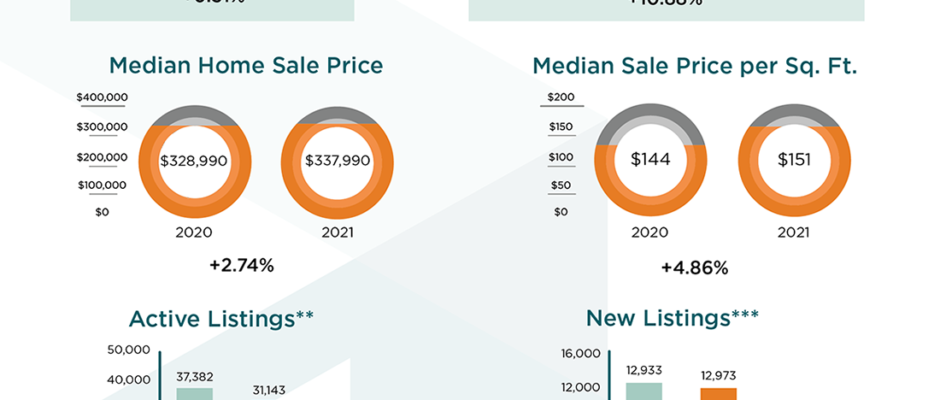Viewport: 940px width, 400px height.
Task: Click the 31,143 active listings value
Action: point(269,390)
